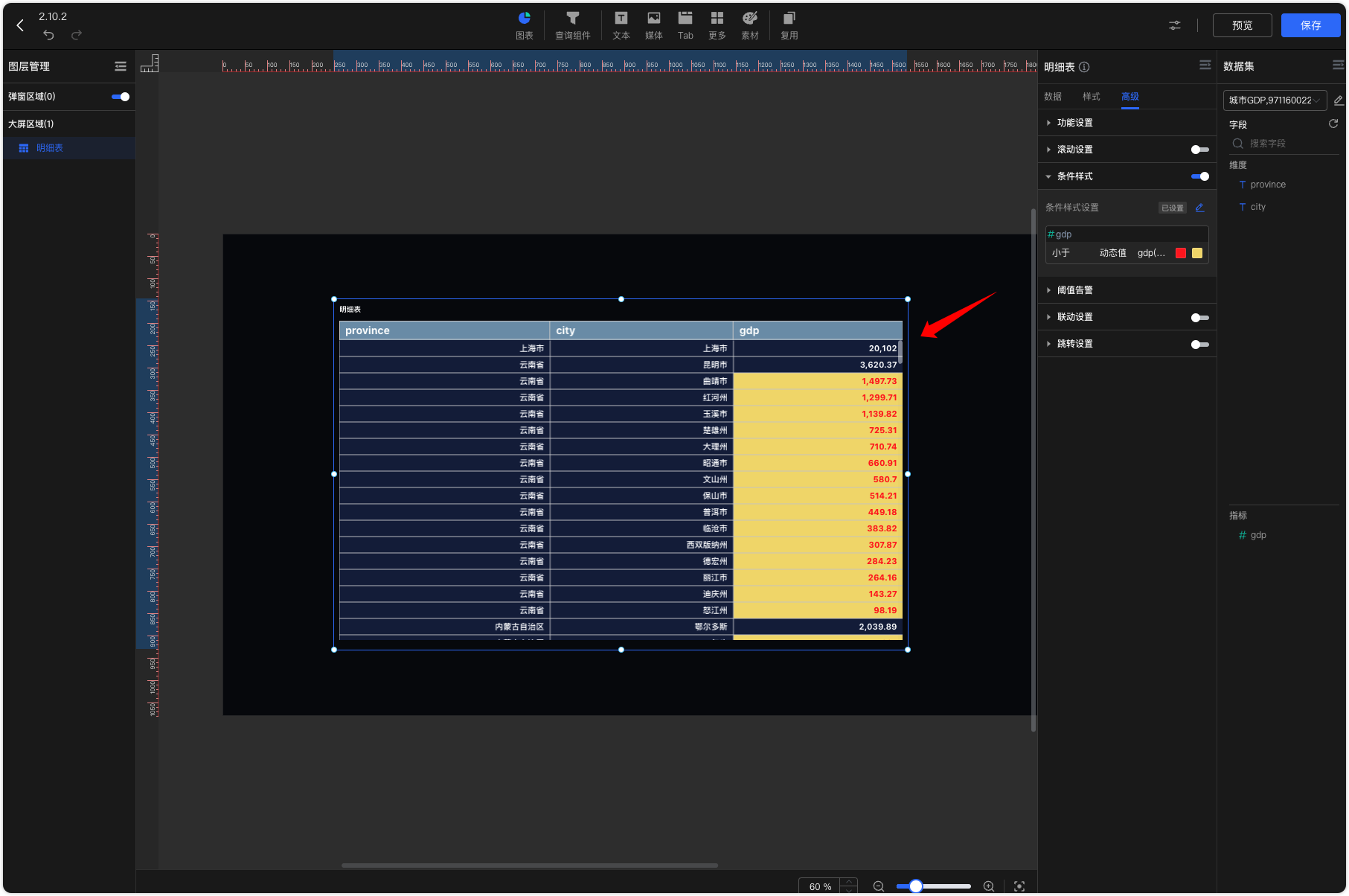The height and width of the screenshot is (896, 1349).
Task: Toggle the 弹窗区域 popup area switch
Action: tap(121, 97)
